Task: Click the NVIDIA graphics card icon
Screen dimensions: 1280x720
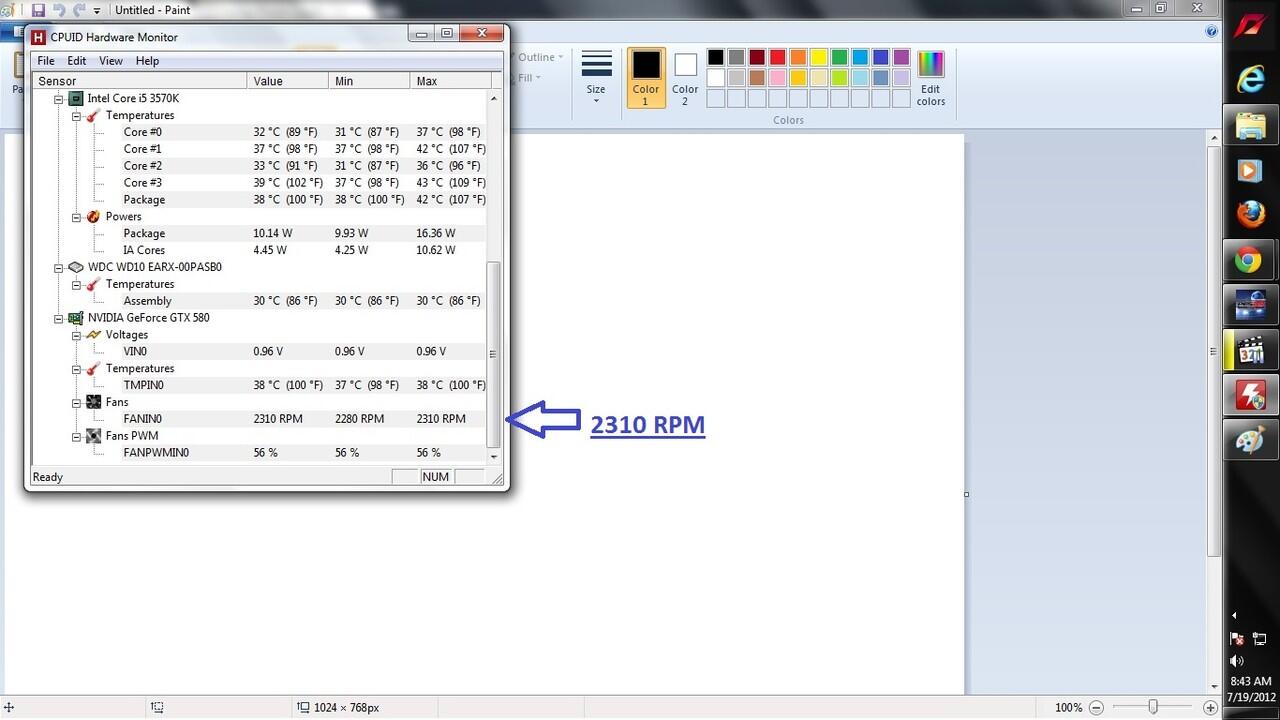Action: tap(75, 318)
